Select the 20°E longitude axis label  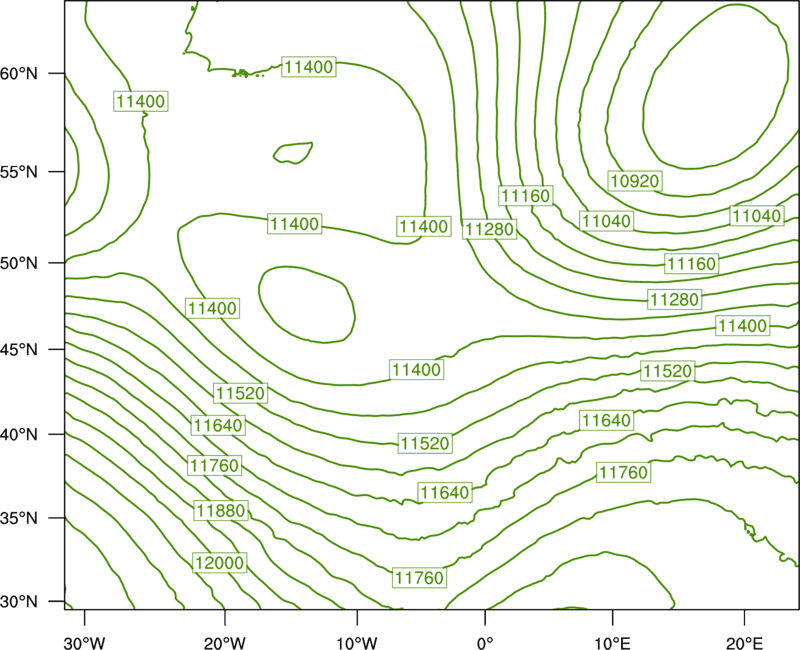point(744,643)
